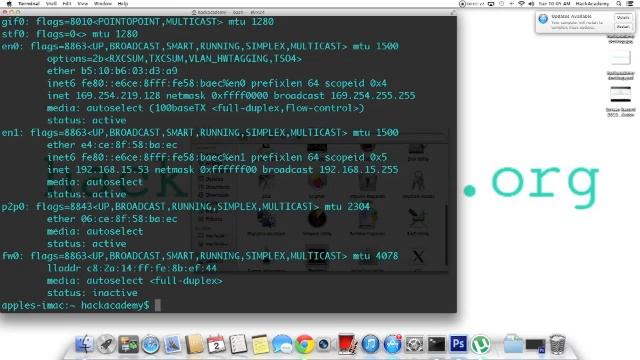Open Spotlight search magnifier icon
This screenshot has width=640, height=360.
pyautogui.click(x=619, y=4)
